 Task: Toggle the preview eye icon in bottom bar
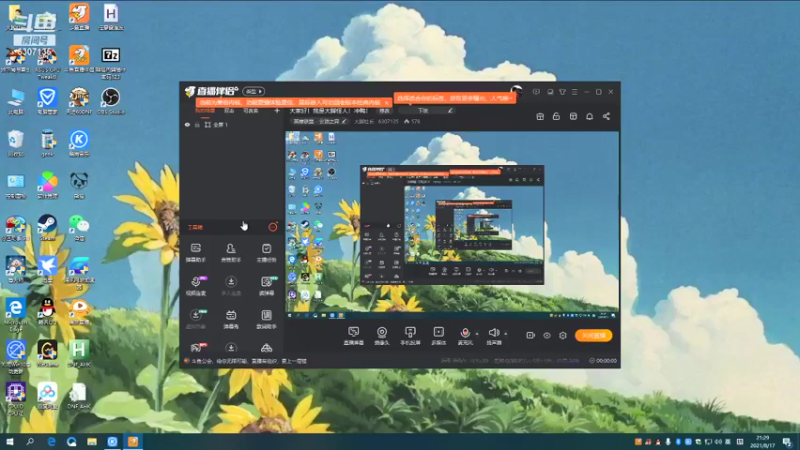547,335
